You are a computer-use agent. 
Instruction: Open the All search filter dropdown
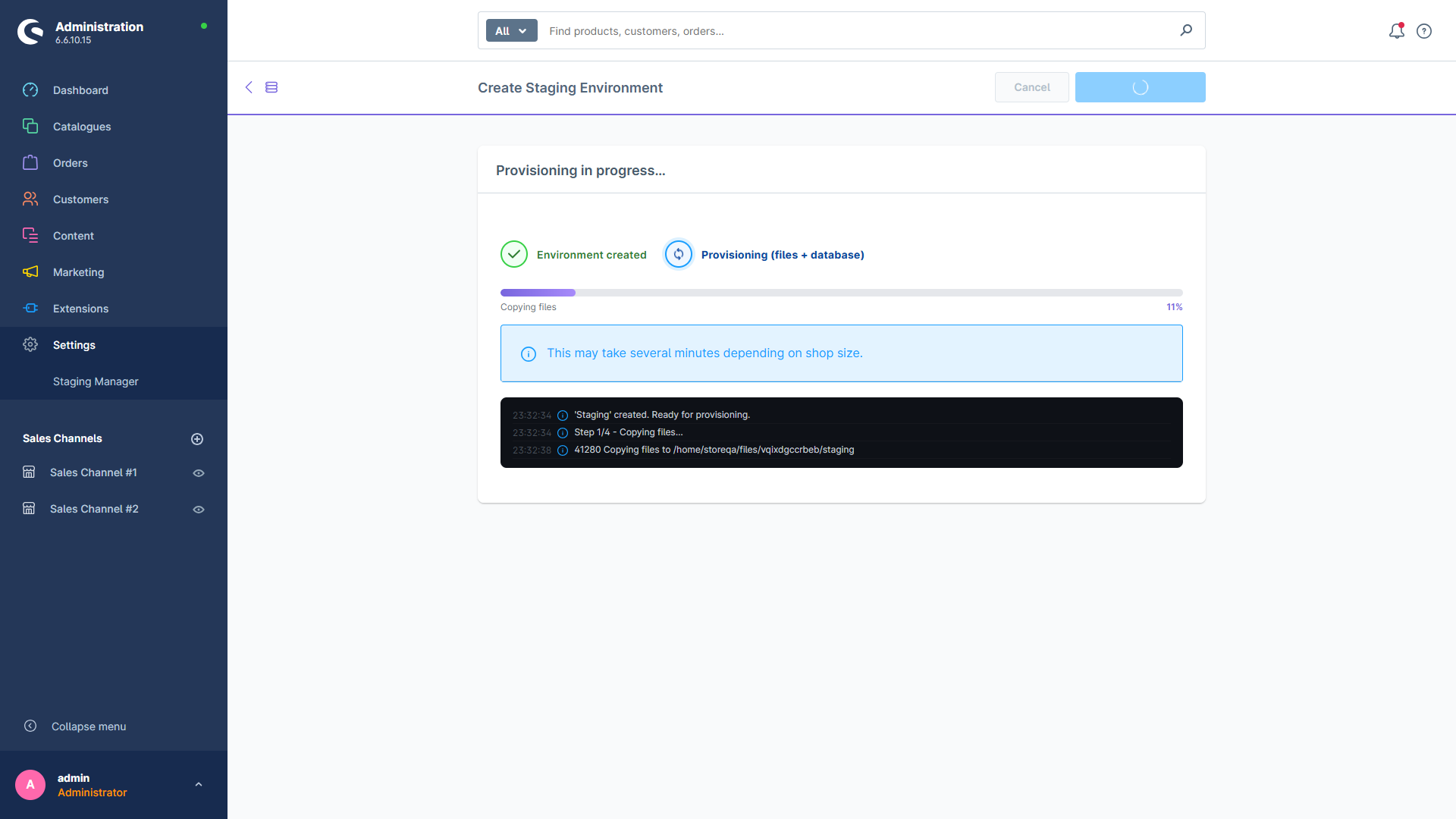pos(512,31)
